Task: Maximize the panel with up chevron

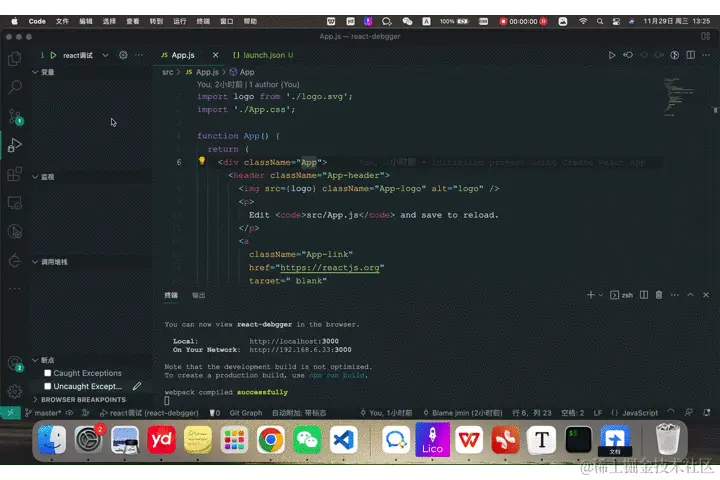Action: click(690, 295)
